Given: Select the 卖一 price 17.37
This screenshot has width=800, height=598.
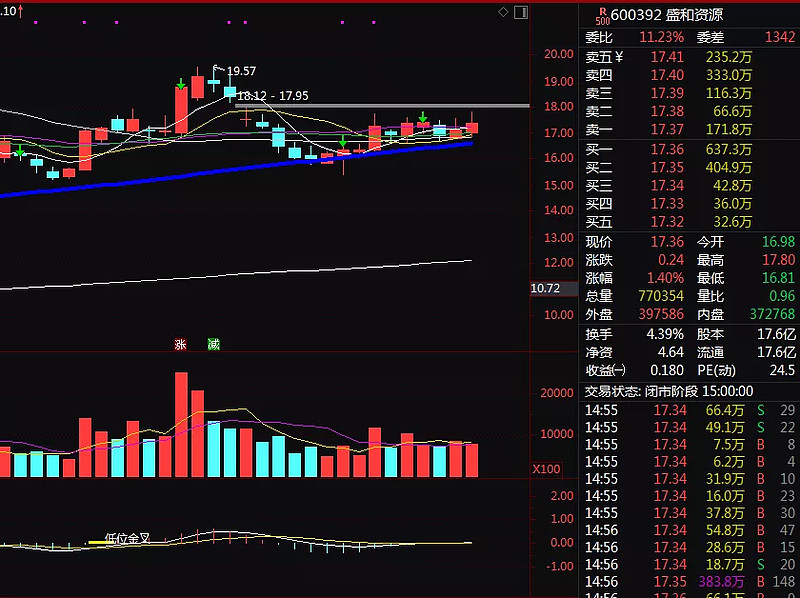Looking at the screenshot, I should pyautogui.click(x=667, y=130).
